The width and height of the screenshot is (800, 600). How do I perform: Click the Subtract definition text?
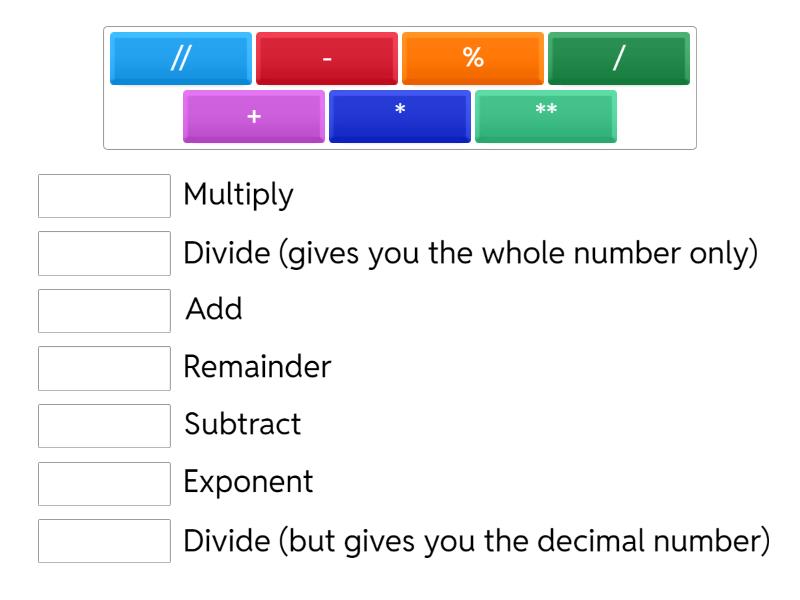tap(243, 425)
